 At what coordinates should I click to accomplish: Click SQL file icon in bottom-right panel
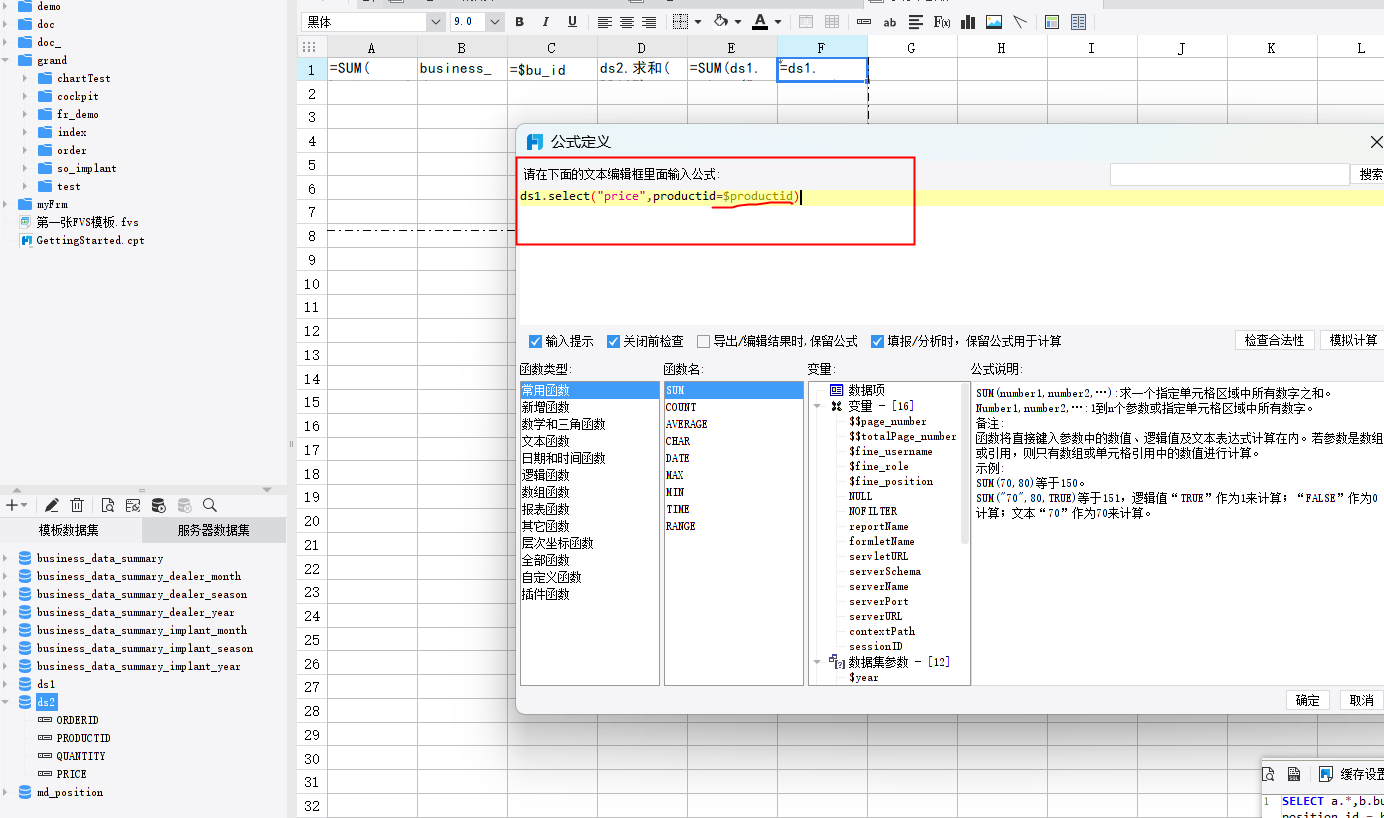[x=1294, y=774]
